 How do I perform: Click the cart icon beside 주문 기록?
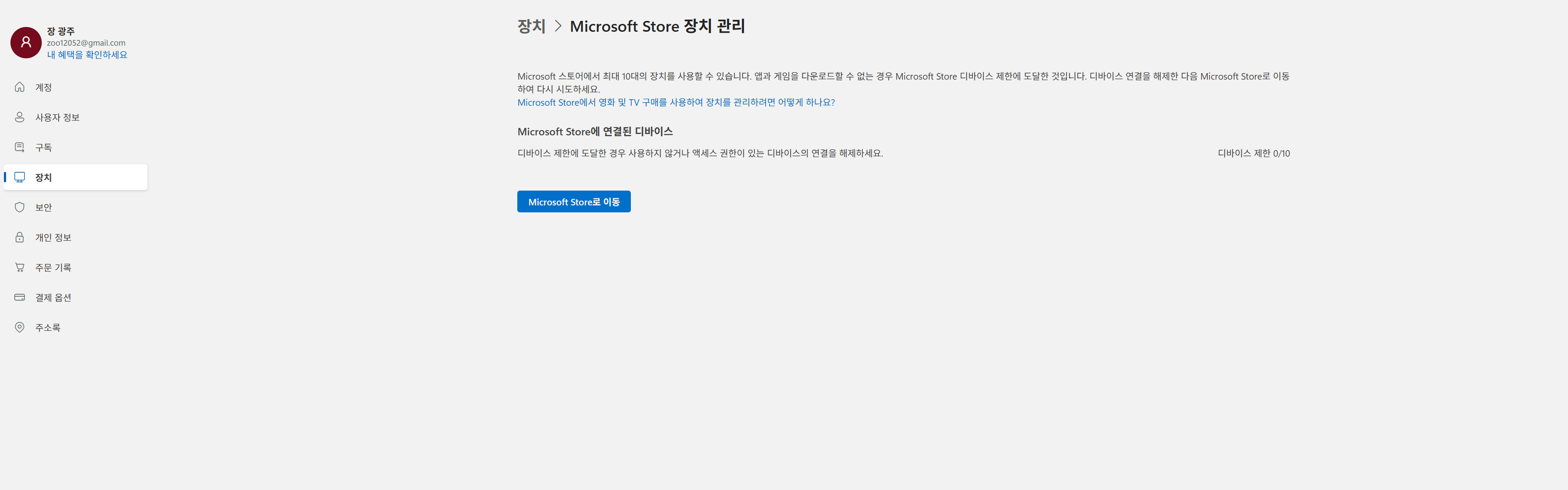(20, 267)
